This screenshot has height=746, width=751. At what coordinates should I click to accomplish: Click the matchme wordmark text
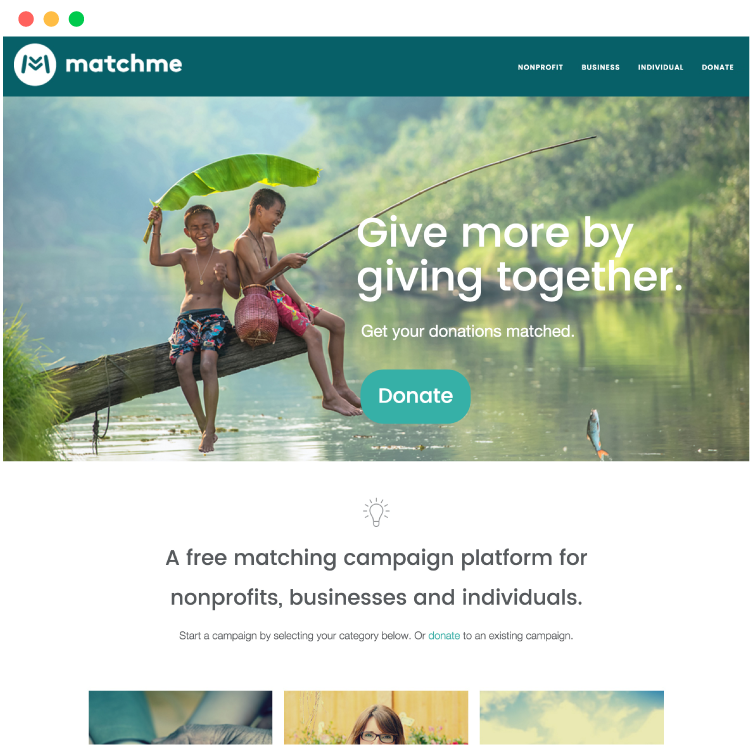tap(124, 64)
